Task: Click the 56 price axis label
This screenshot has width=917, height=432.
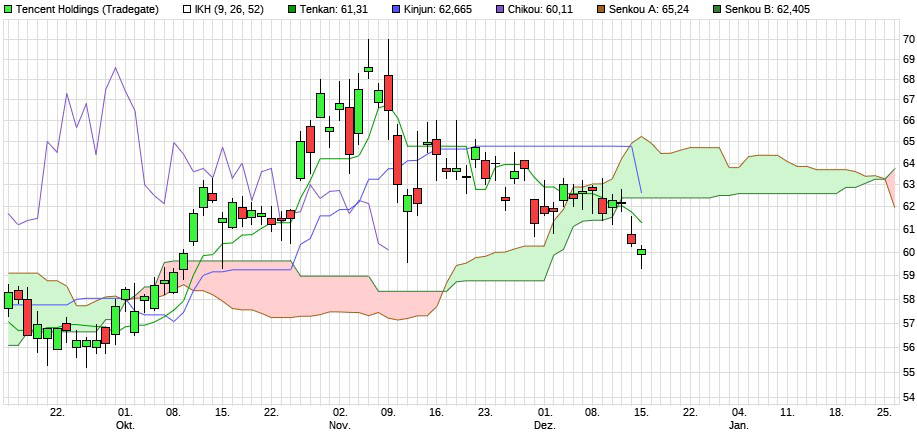Action: (908, 347)
